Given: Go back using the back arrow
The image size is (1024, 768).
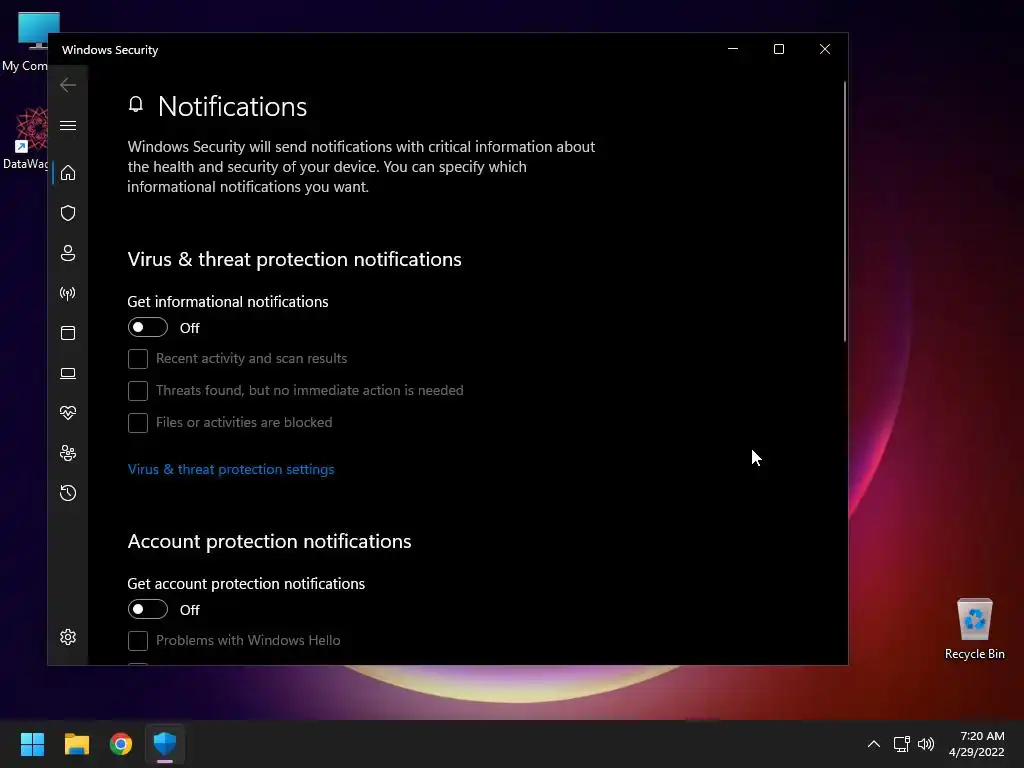Looking at the screenshot, I should [x=68, y=85].
